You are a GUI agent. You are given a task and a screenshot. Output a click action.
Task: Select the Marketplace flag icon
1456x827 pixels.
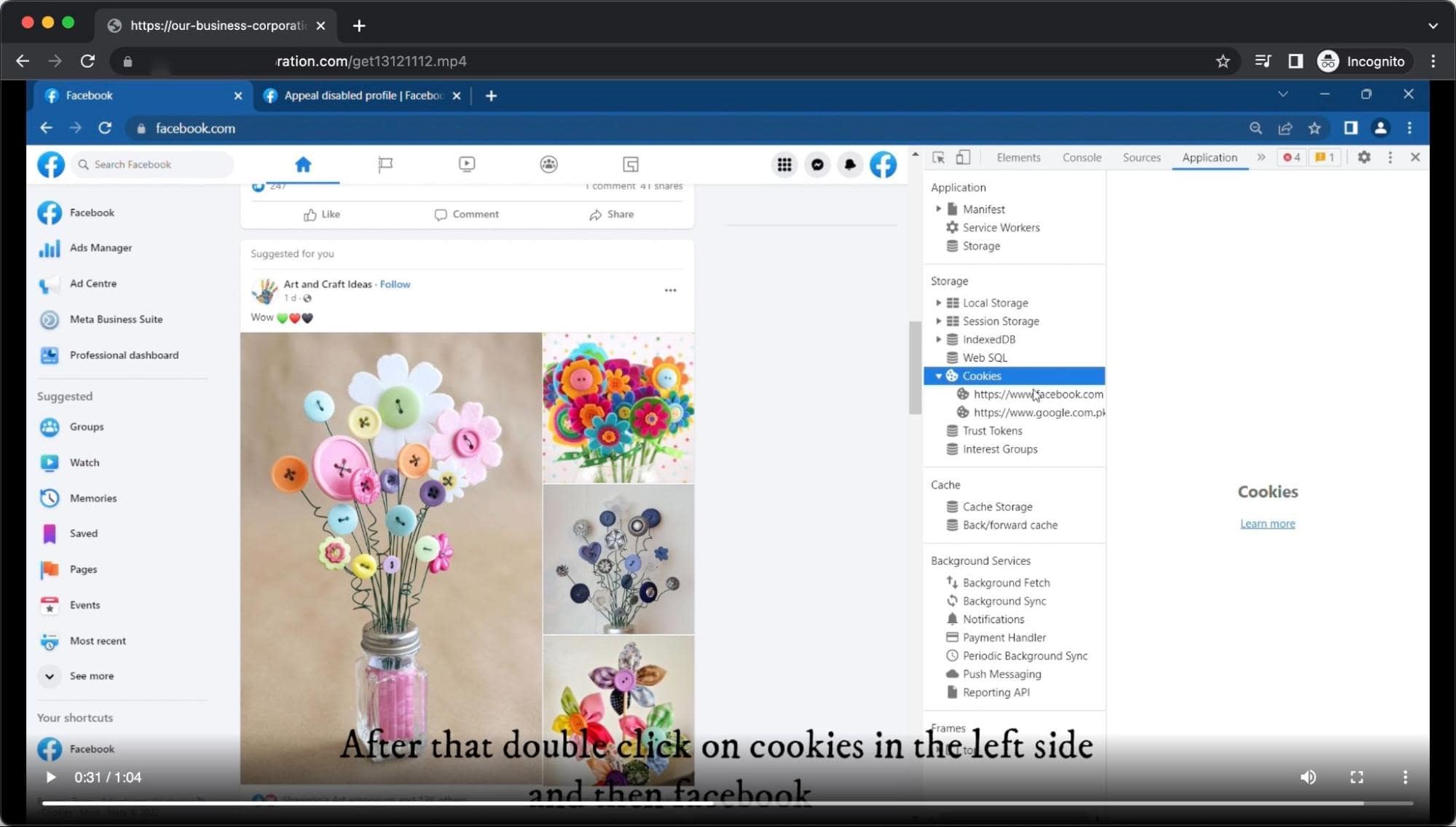click(385, 165)
